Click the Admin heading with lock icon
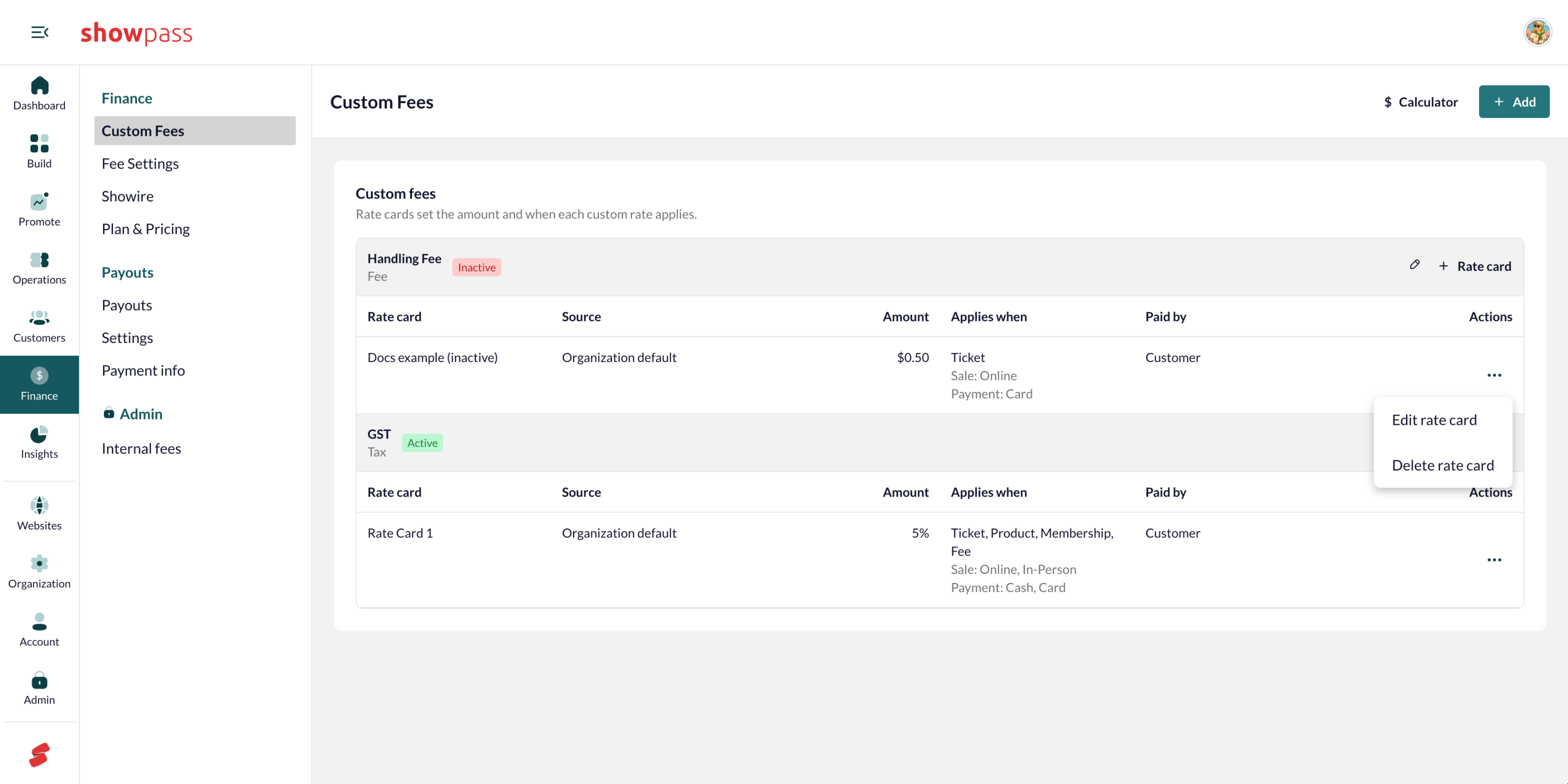 point(132,414)
